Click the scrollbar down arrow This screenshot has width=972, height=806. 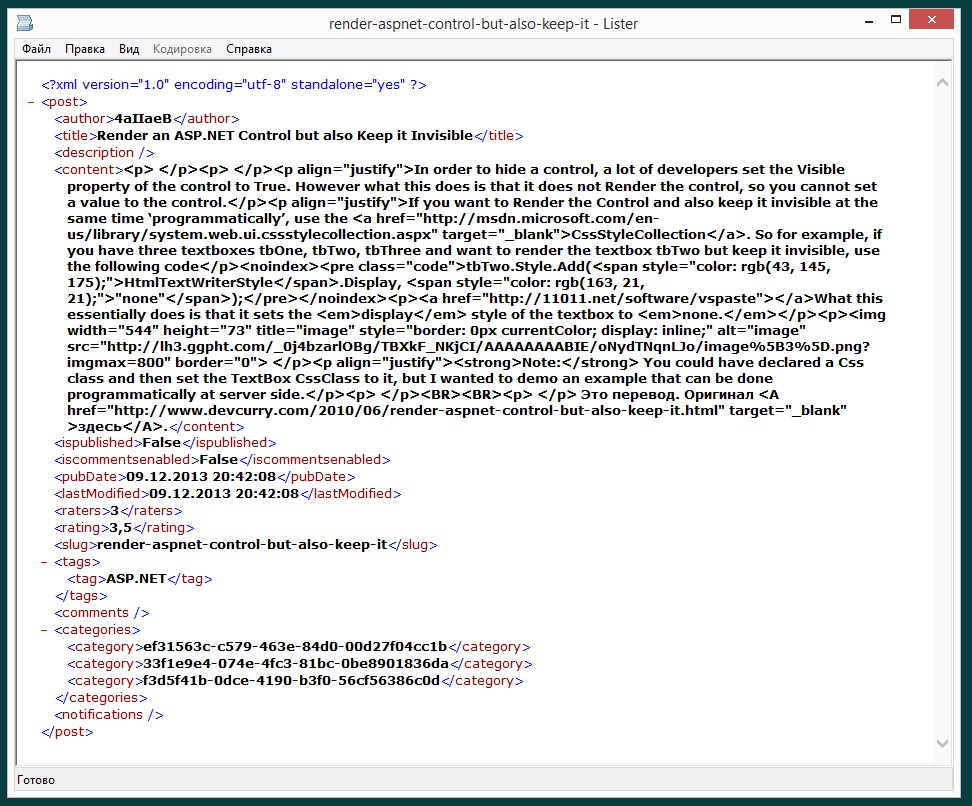click(x=942, y=743)
